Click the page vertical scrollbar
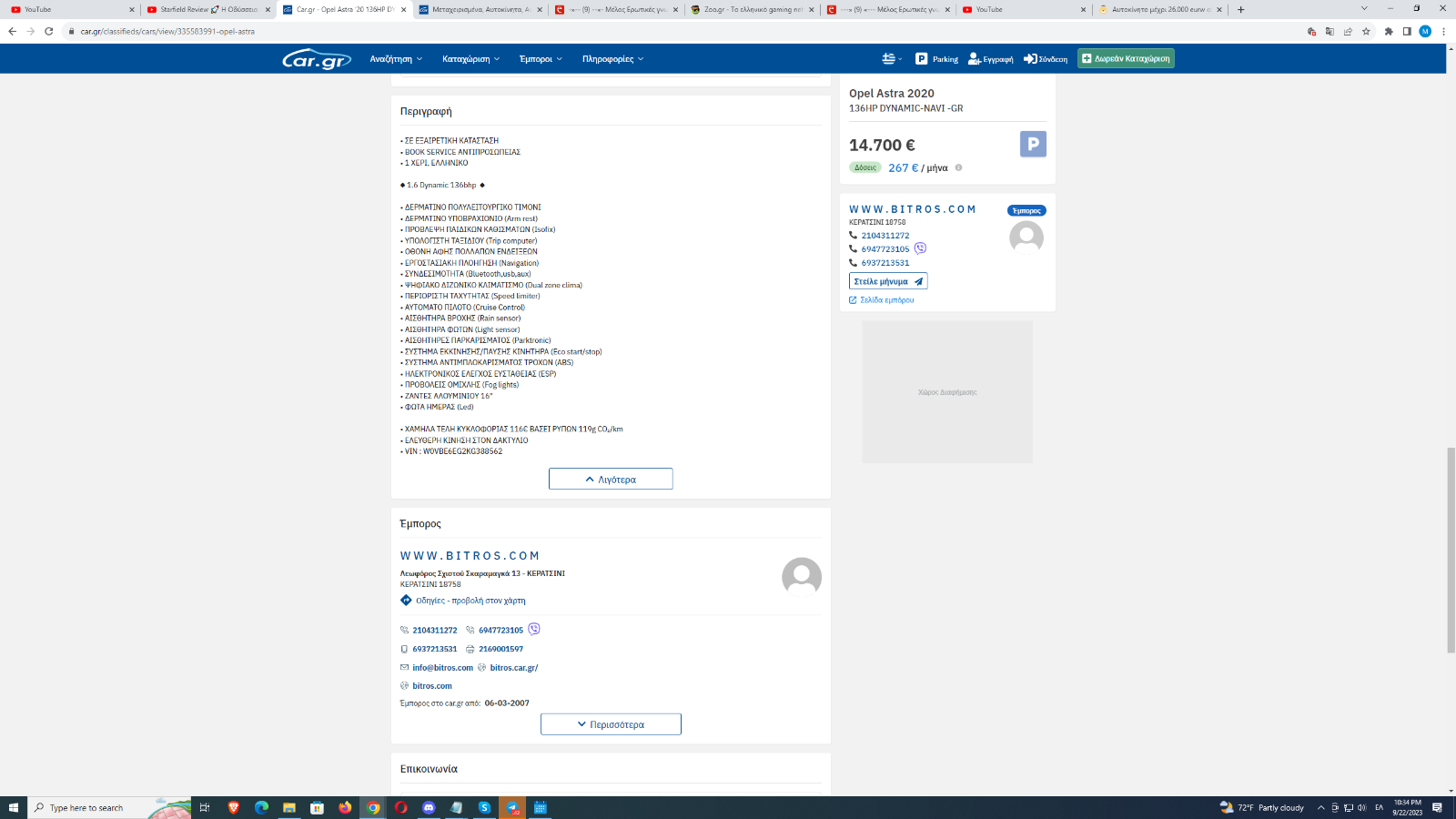Screen dimensions: 1456x819 [x=1451, y=551]
